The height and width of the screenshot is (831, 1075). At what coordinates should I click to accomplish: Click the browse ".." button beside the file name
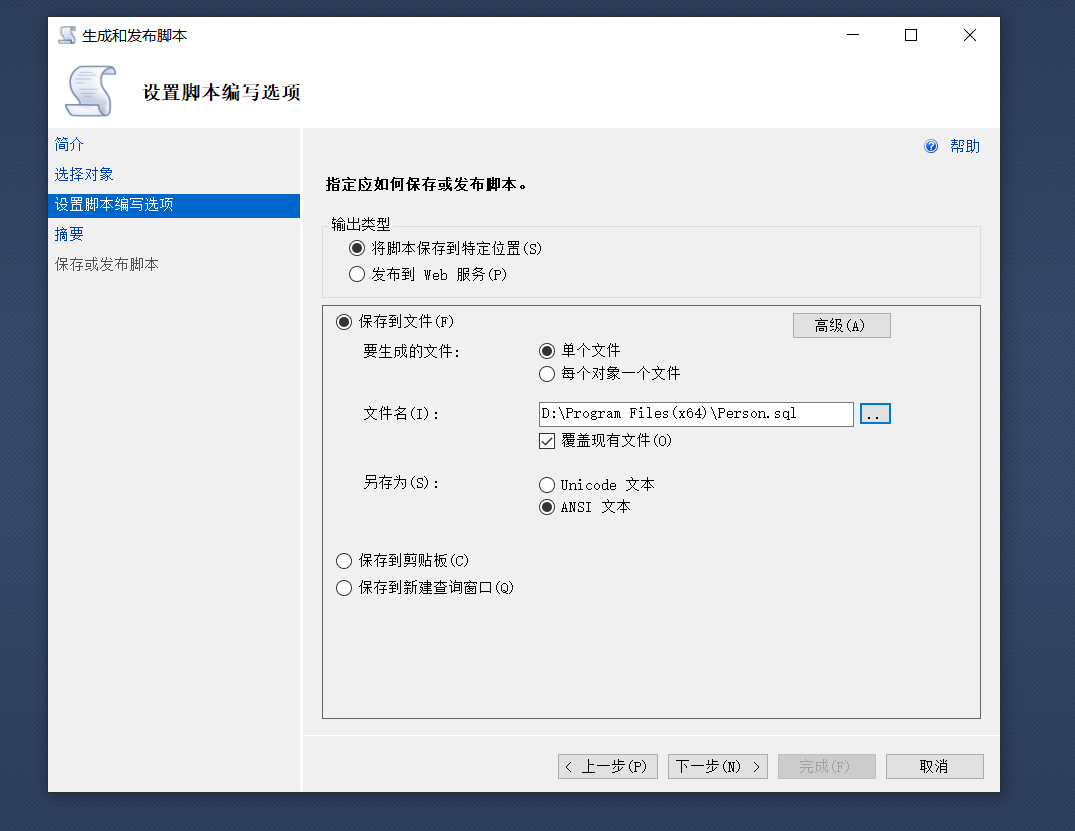click(x=875, y=413)
